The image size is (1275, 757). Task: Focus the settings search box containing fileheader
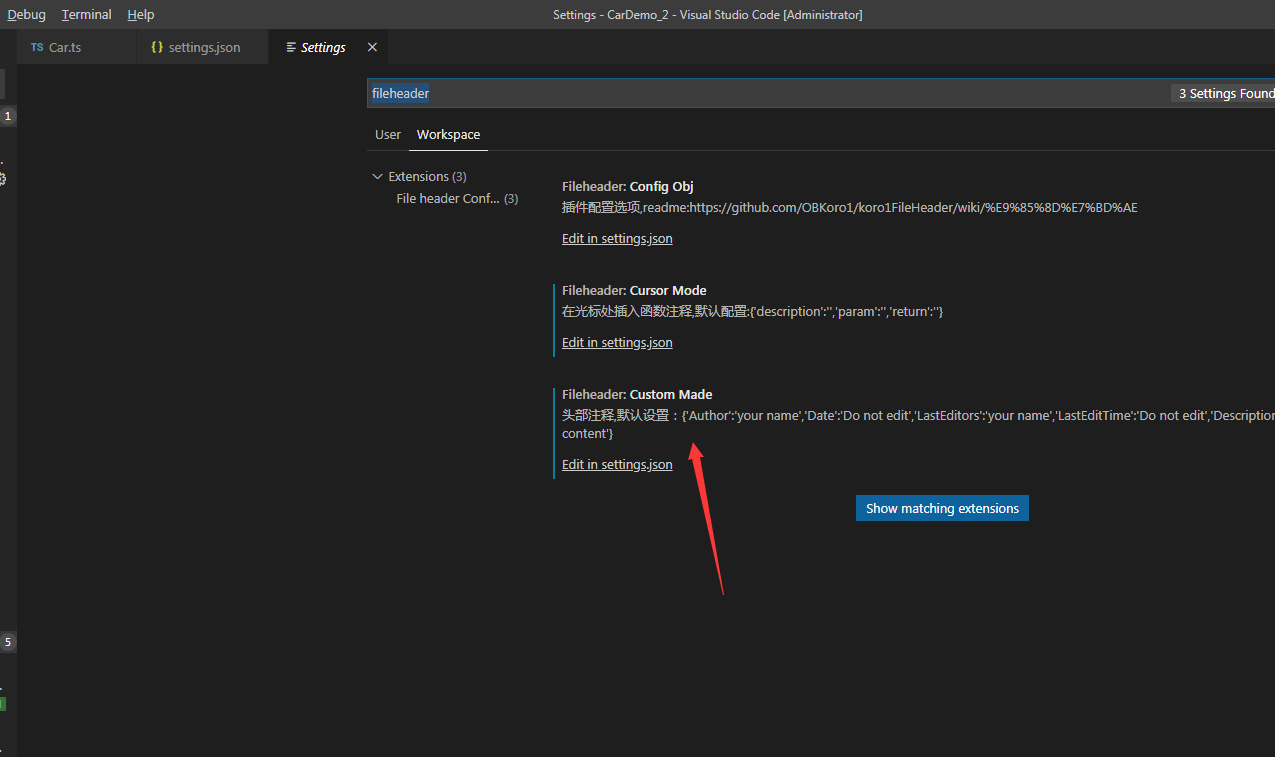[820, 93]
